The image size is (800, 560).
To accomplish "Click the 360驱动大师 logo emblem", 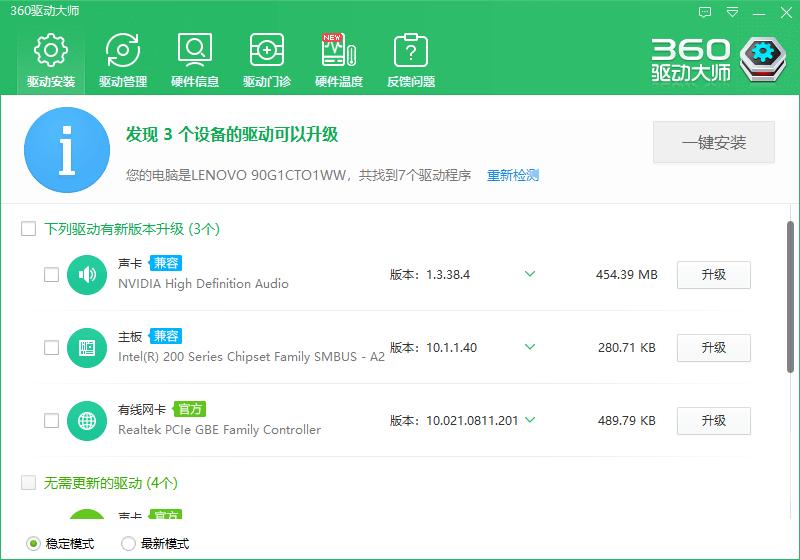I will [x=763, y=59].
